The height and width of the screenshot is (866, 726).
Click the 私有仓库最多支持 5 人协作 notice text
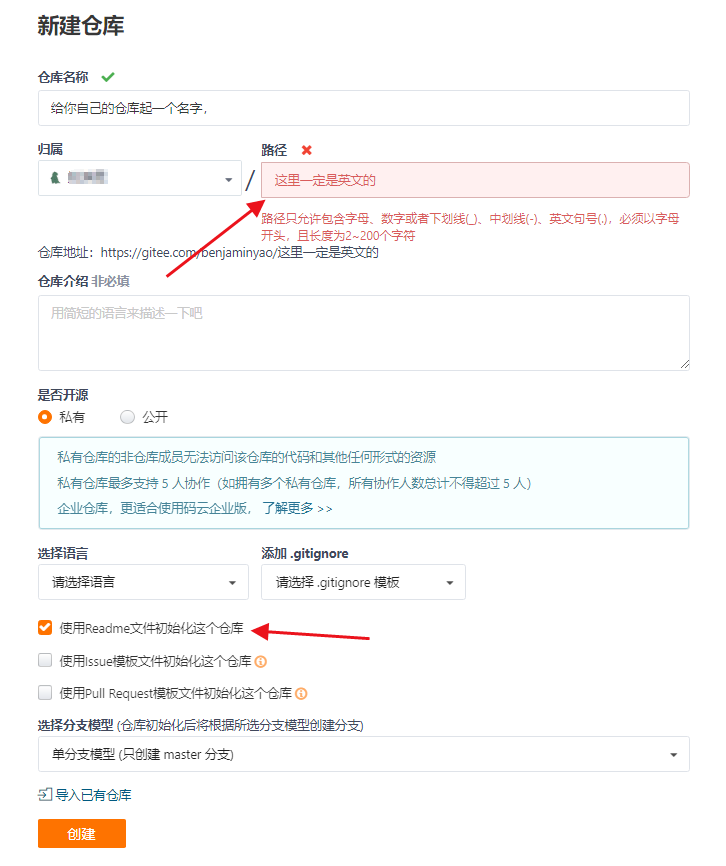pyautogui.click(x=294, y=483)
